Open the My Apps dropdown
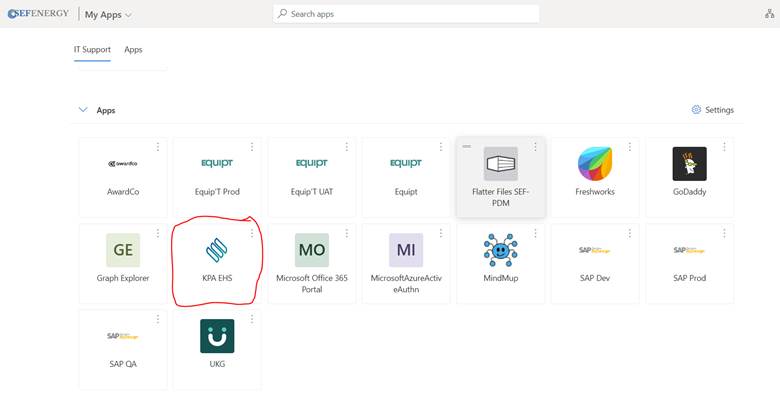Viewport: 780px width, 405px height. coord(108,14)
